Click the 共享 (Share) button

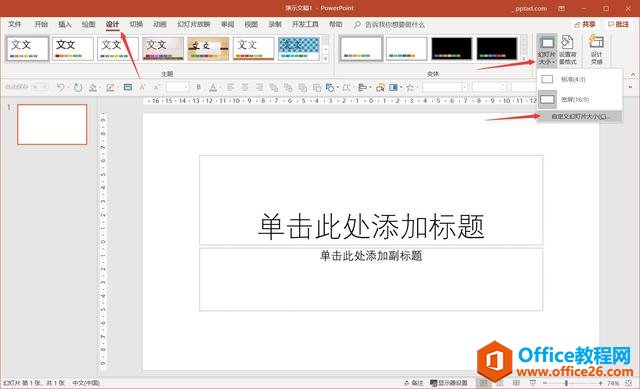584,24
